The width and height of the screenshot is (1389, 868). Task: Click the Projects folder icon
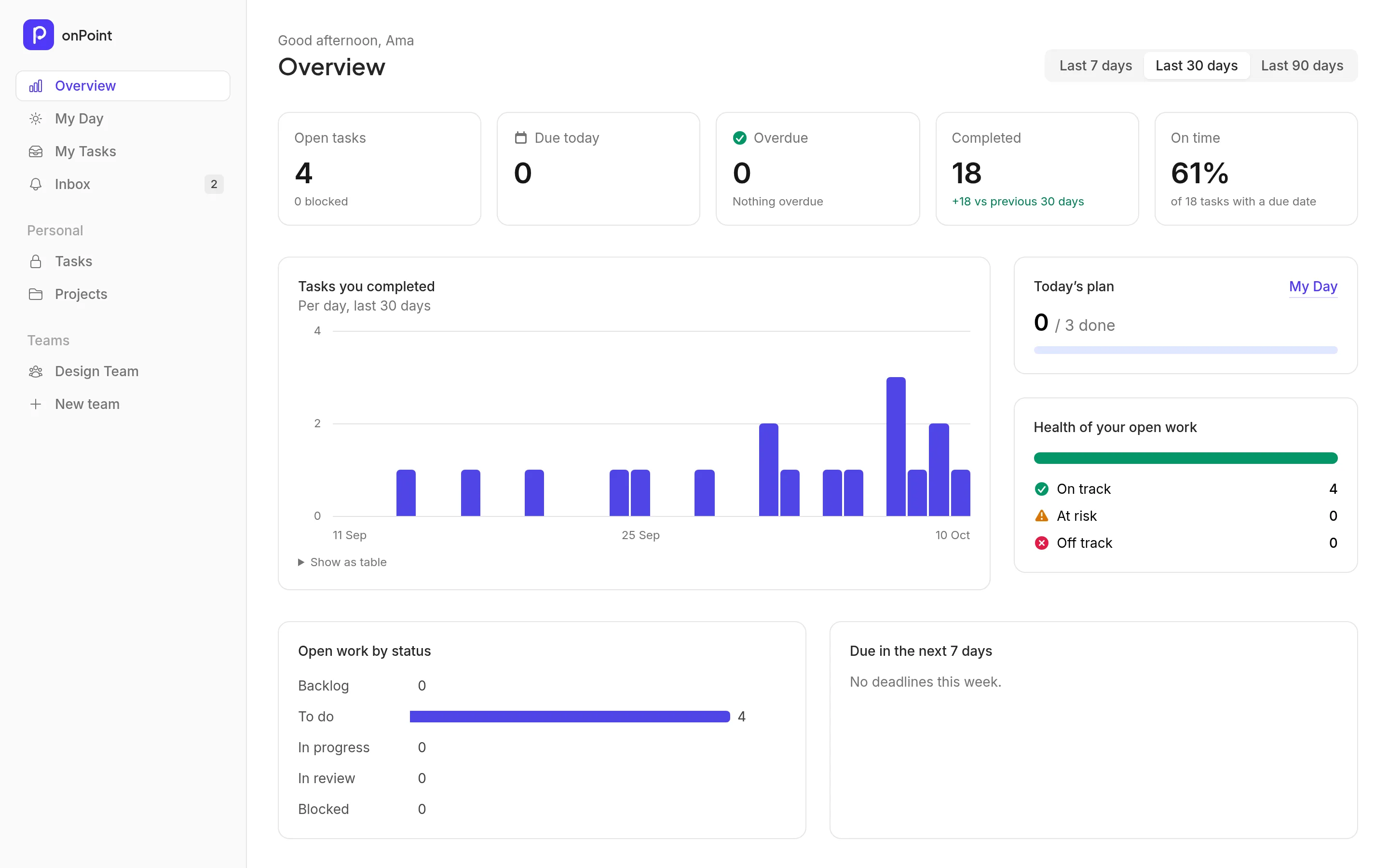pos(36,294)
